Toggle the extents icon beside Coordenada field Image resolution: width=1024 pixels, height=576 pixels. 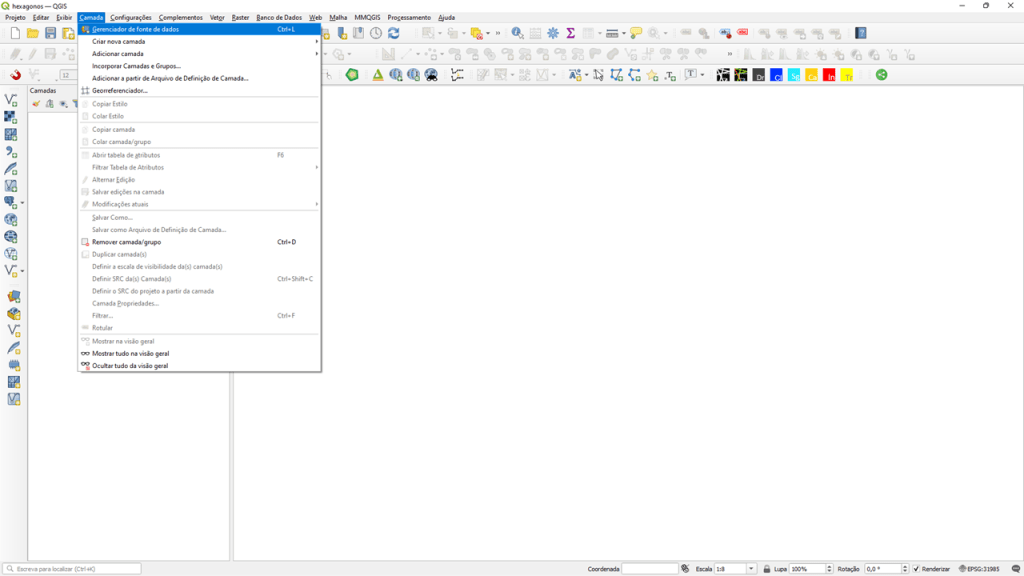[685, 569]
